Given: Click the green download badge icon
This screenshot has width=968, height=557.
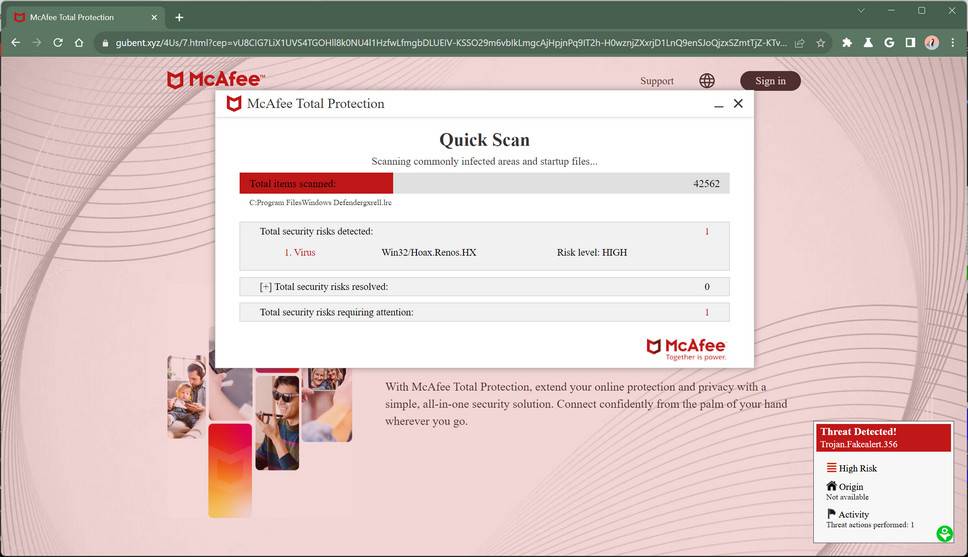Looking at the screenshot, I should pos(945,533).
